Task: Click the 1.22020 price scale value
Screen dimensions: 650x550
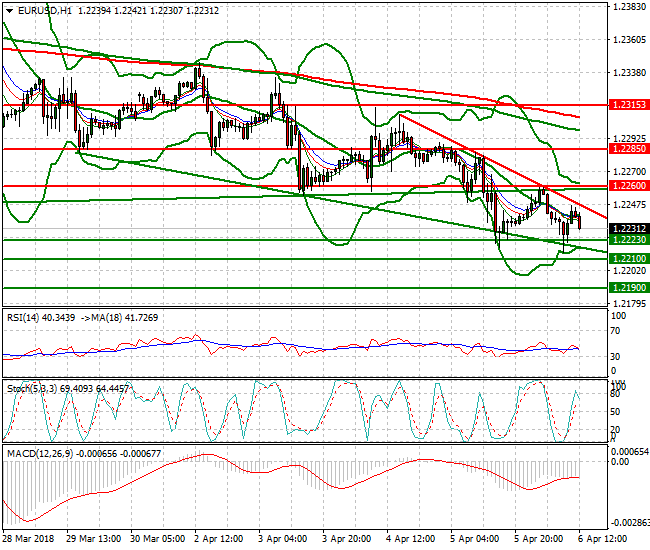Action: coord(629,271)
